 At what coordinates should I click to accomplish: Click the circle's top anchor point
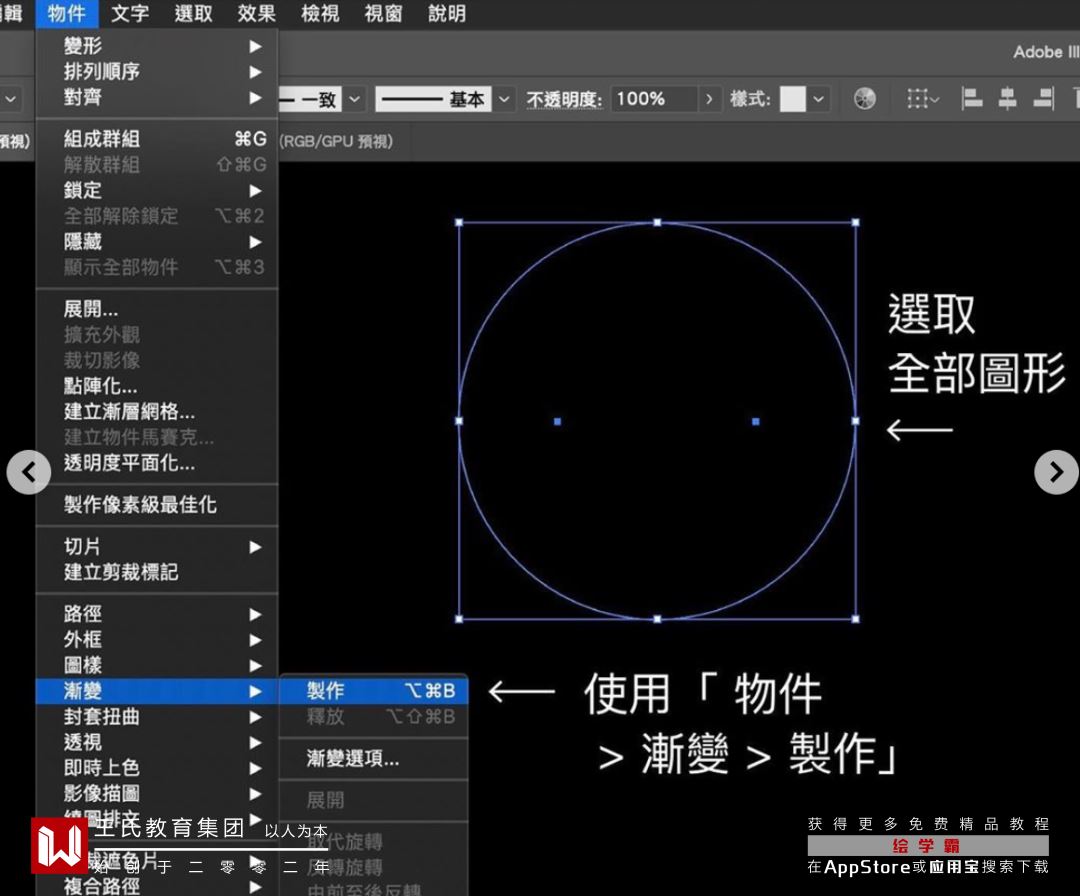pos(657,222)
